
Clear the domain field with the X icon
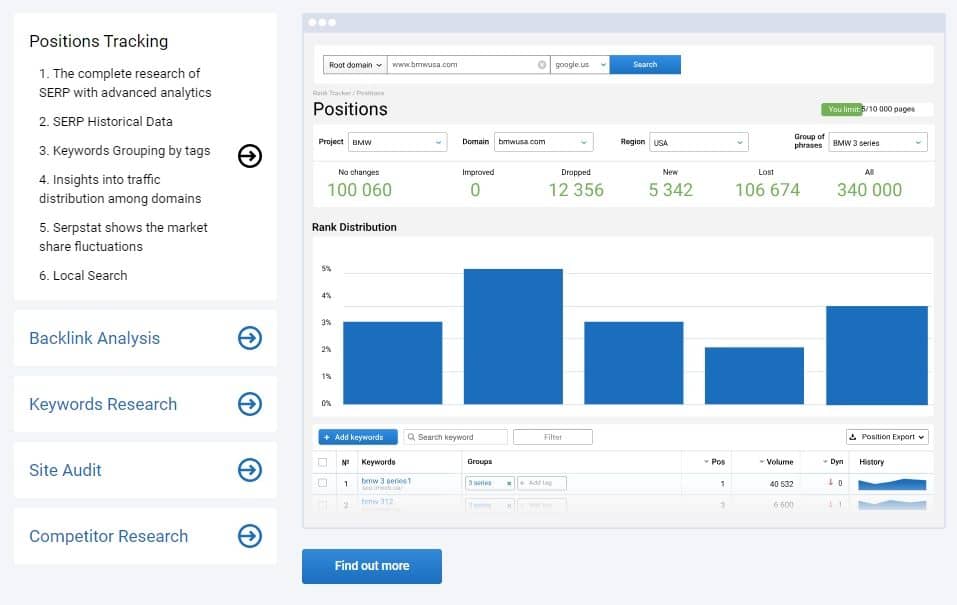542,65
